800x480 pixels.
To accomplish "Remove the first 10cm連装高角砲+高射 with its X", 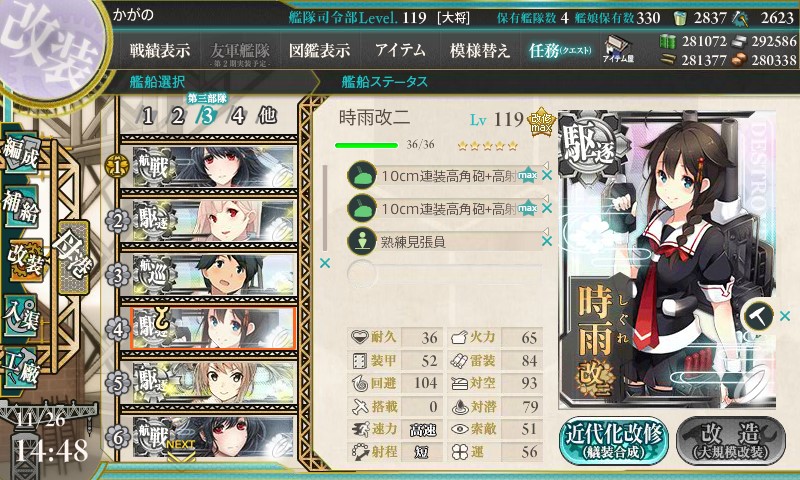I will [547, 175].
